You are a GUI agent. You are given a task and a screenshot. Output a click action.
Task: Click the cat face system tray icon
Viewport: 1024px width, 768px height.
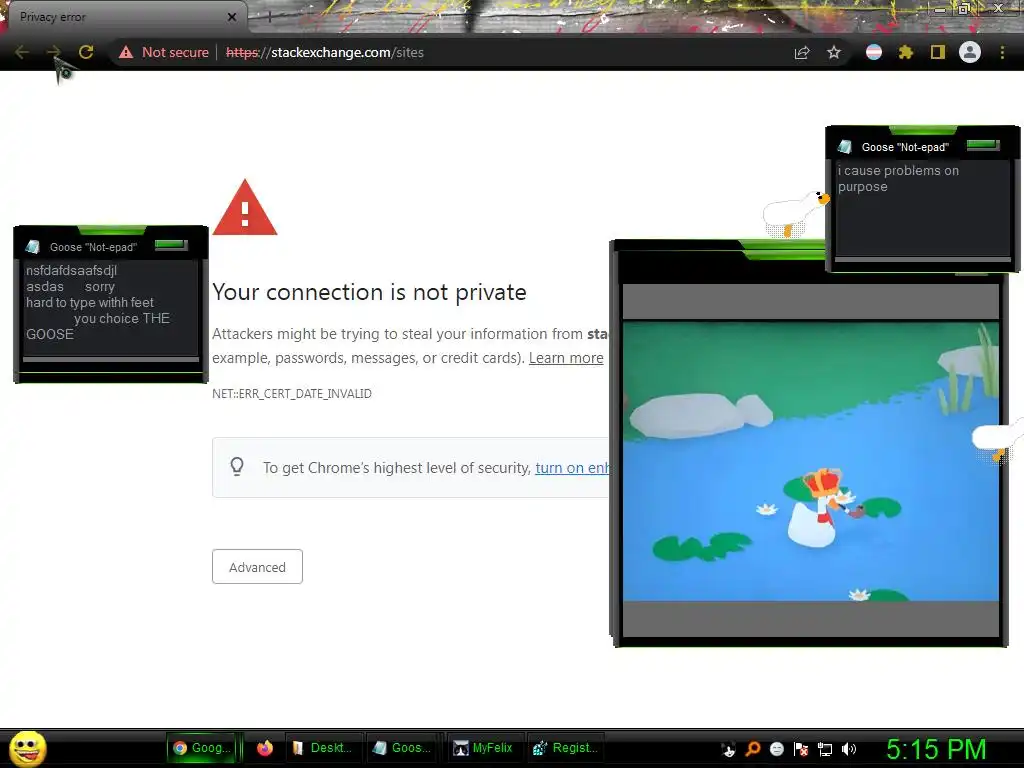(728, 749)
